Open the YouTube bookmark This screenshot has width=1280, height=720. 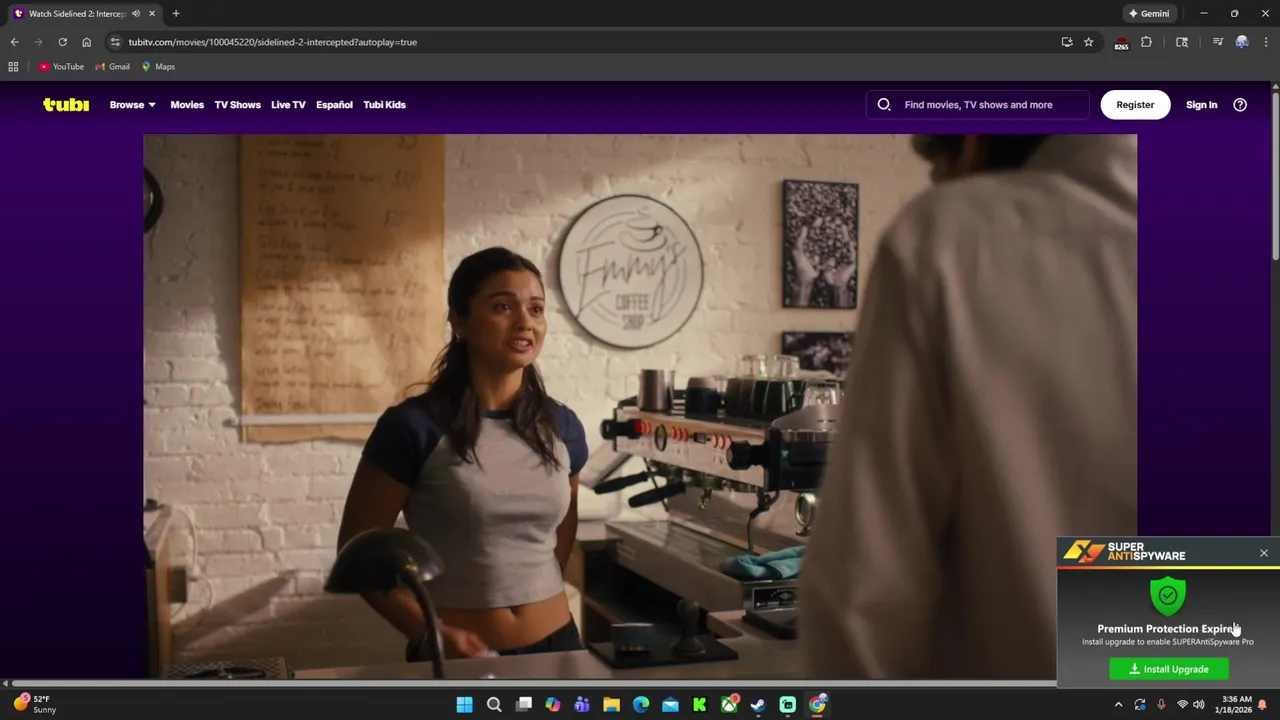[61, 66]
